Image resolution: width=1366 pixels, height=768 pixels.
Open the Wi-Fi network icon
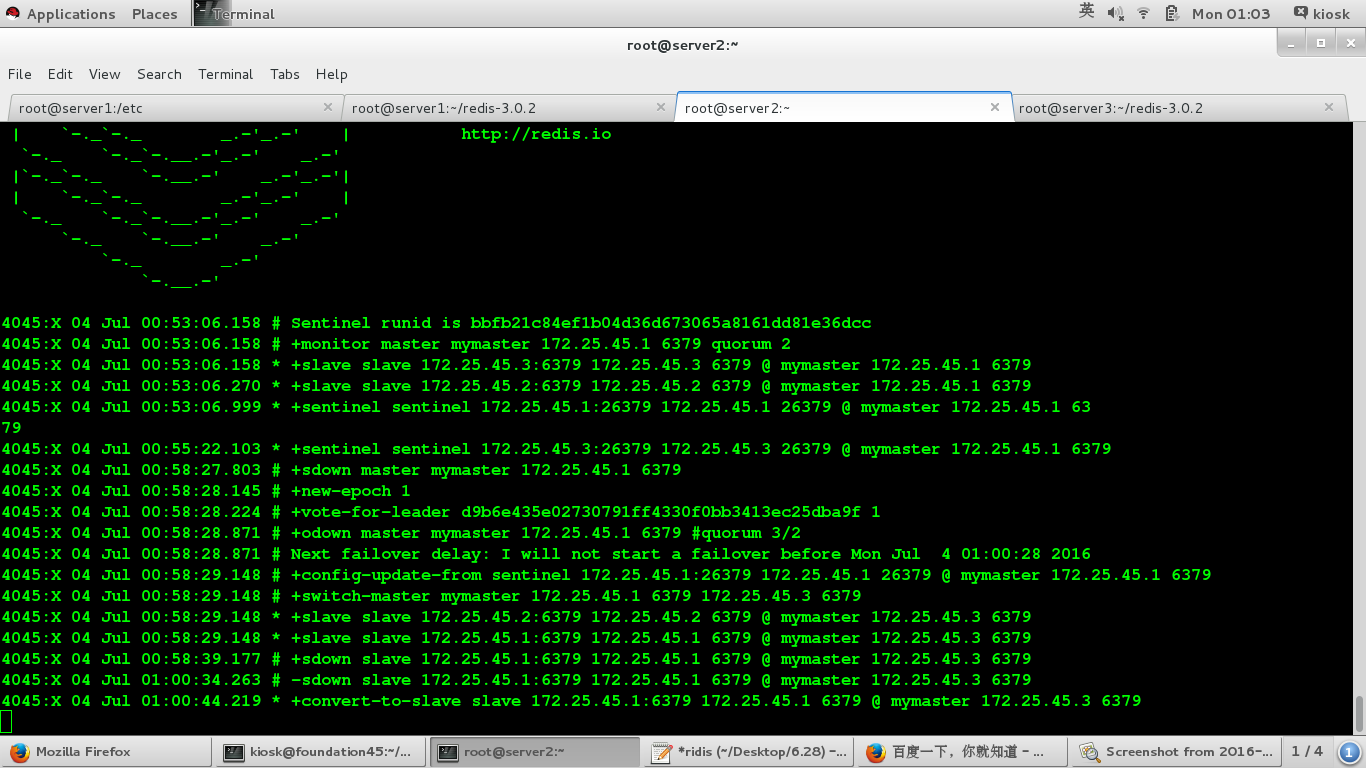tap(1143, 14)
